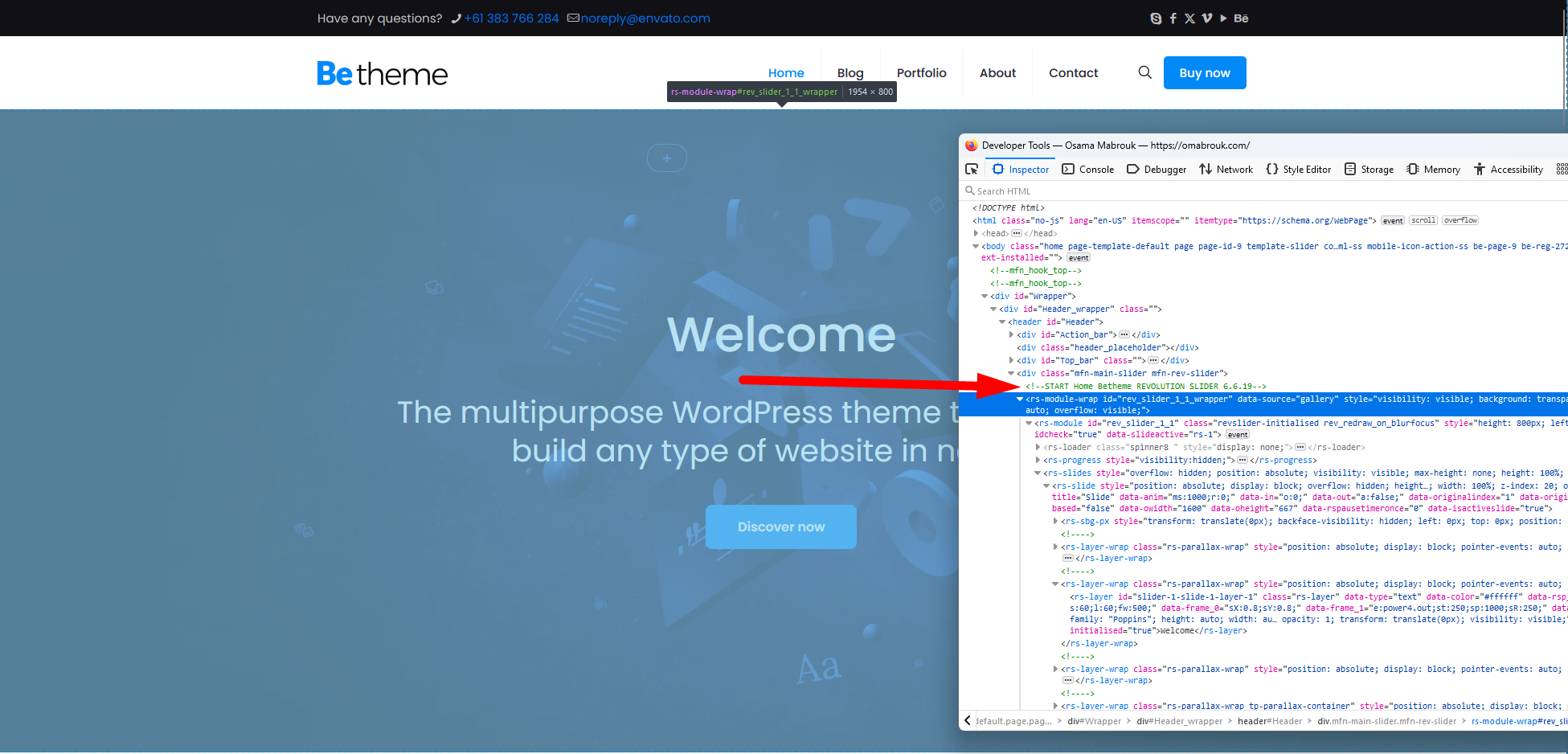
Task: Collapse the rs-slides node
Action: click(1038, 473)
